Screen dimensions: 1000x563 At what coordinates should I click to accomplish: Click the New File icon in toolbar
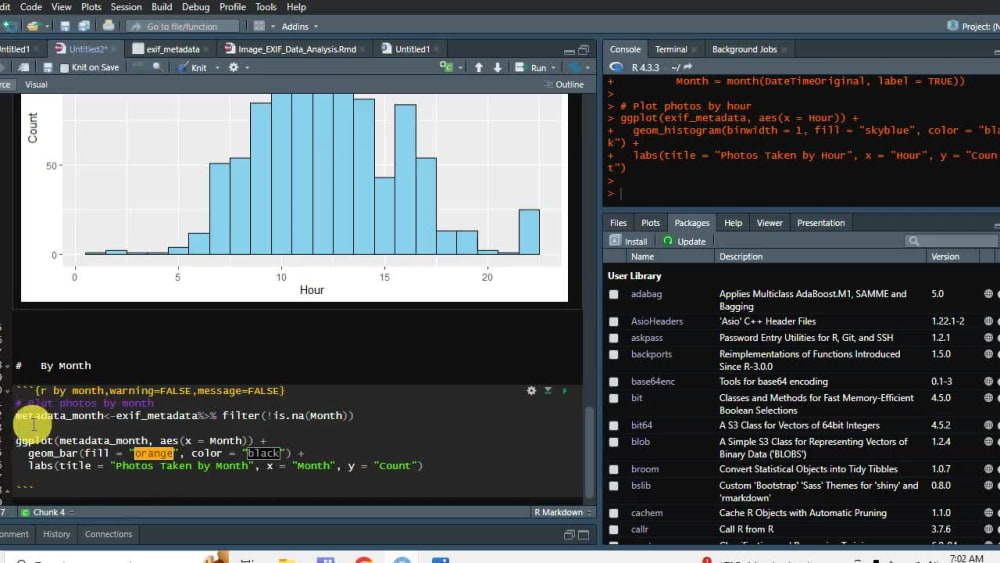click(9, 26)
